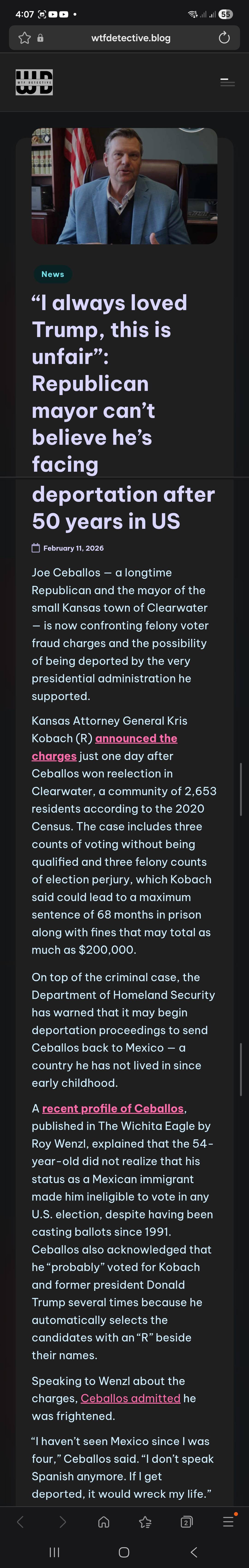Viewport: 249px width, 1568px height.
Task: Reload the wtfdetective.blog page
Action: (x=224, y=38)
